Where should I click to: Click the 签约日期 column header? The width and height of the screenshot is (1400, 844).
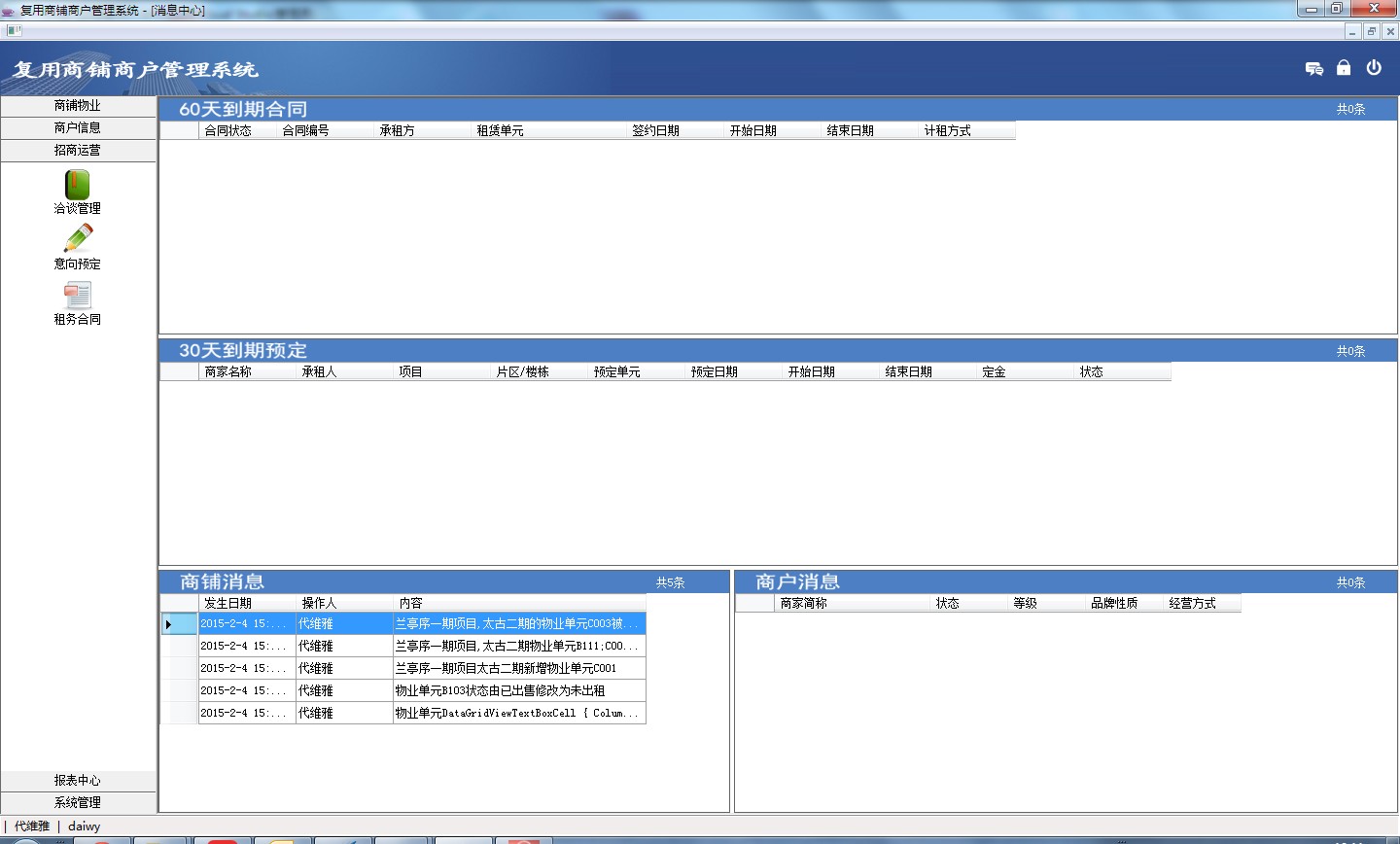click(676, 130)
